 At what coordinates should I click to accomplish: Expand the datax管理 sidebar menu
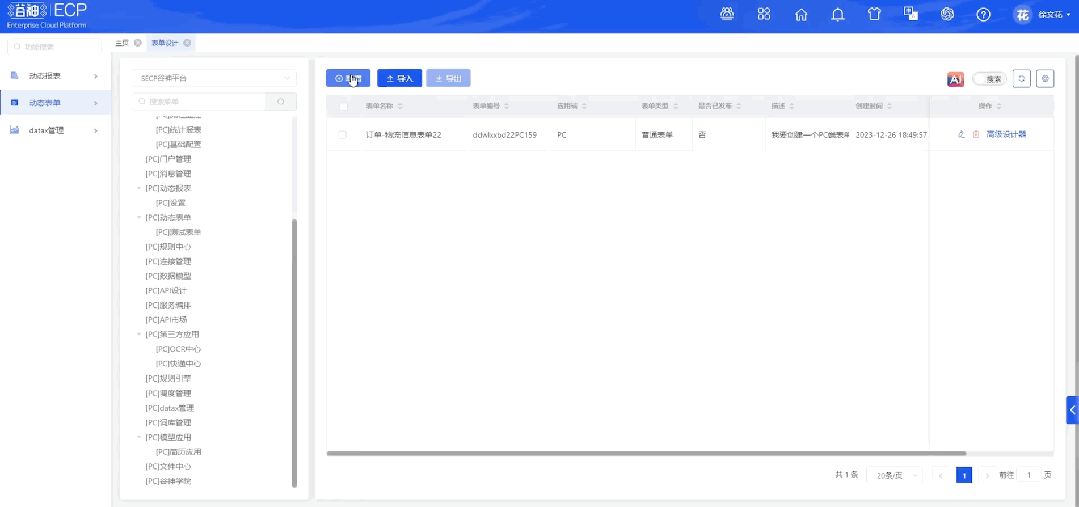pyautogui.click(x=96, y=130)
